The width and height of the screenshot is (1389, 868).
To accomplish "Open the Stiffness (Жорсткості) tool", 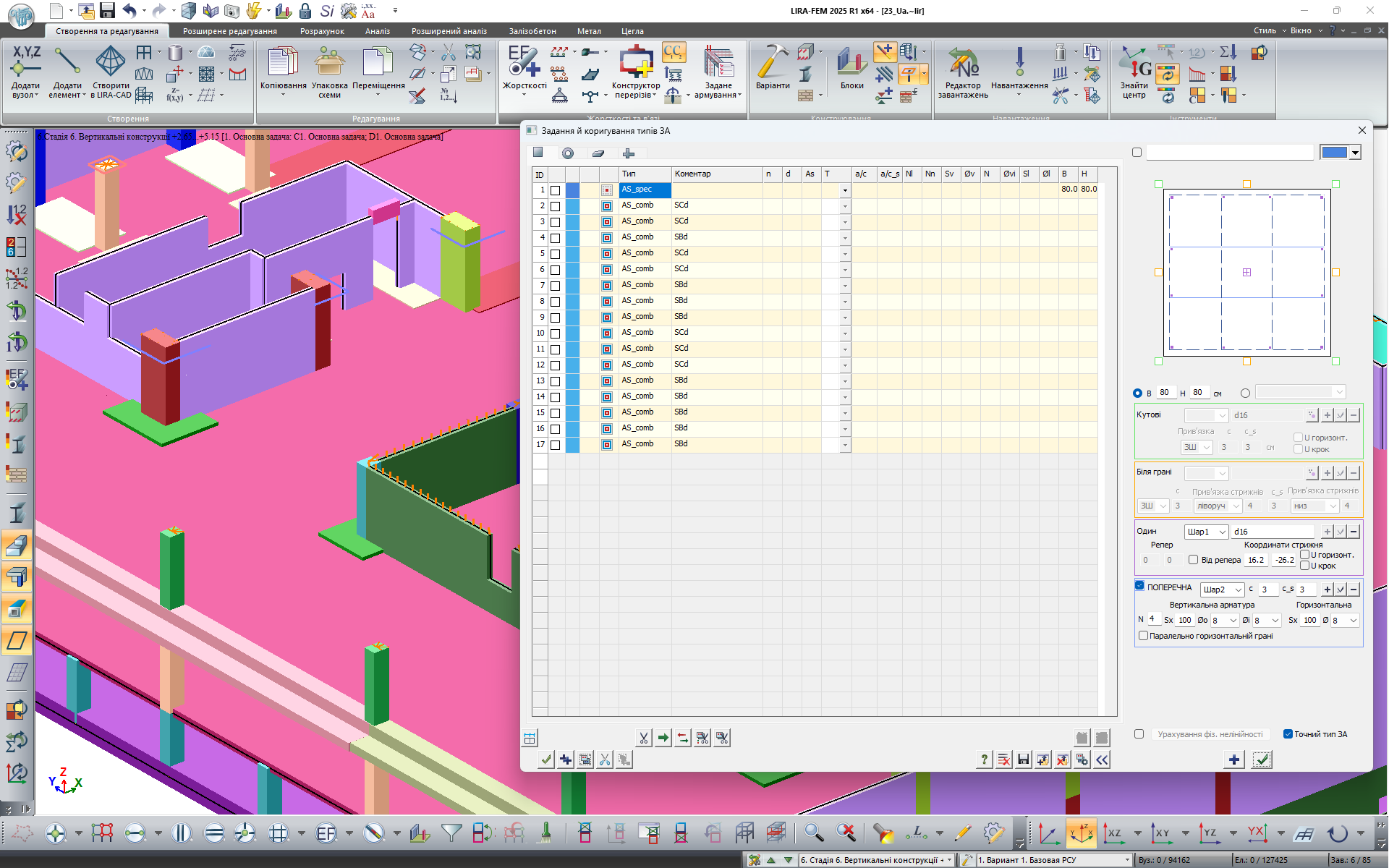I will click(524, 71).
